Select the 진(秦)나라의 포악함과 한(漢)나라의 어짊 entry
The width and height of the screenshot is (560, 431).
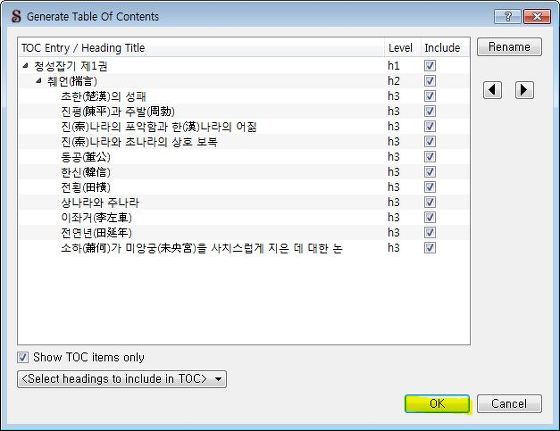coord(159,127)
